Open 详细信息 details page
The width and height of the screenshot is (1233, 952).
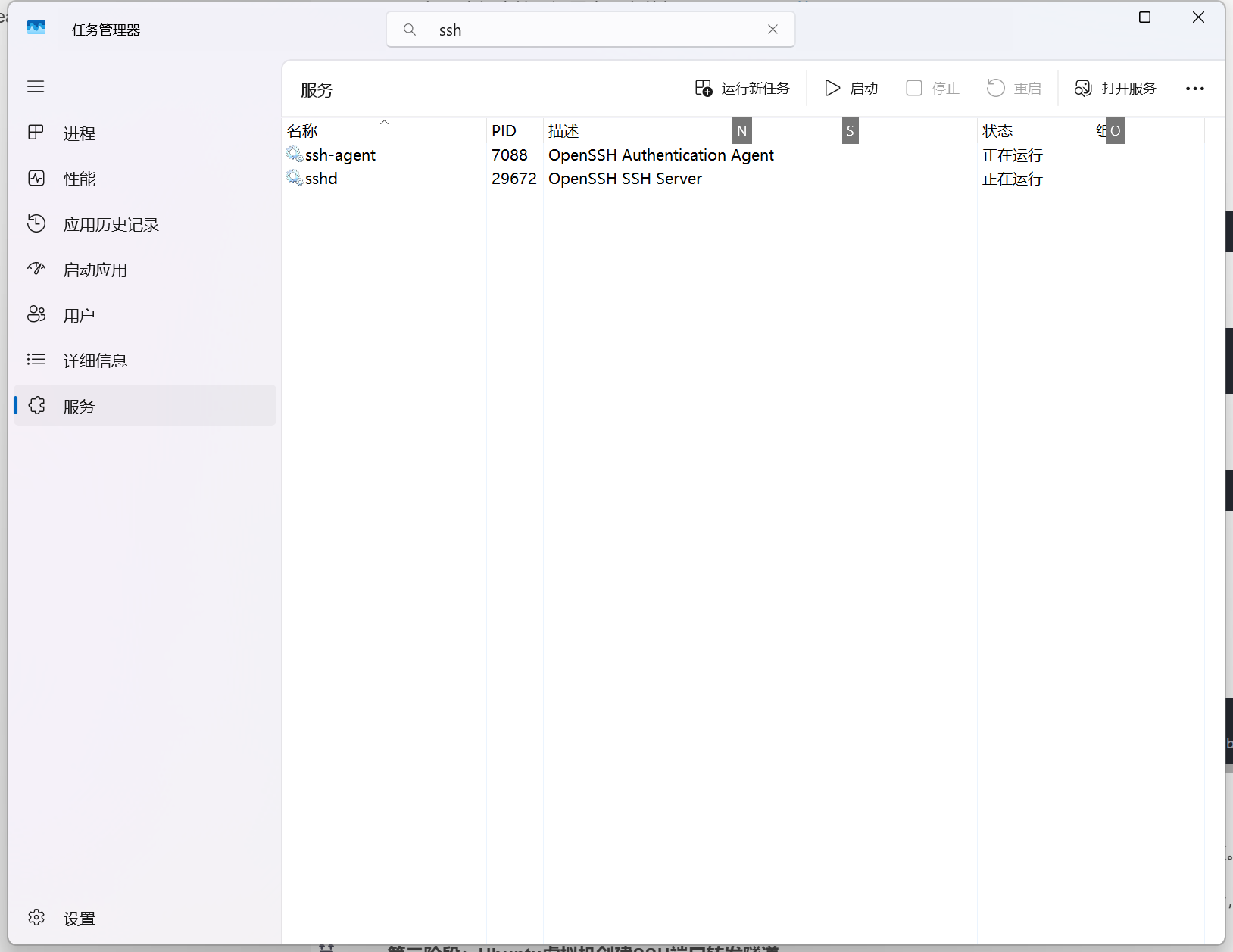[145, 361]
